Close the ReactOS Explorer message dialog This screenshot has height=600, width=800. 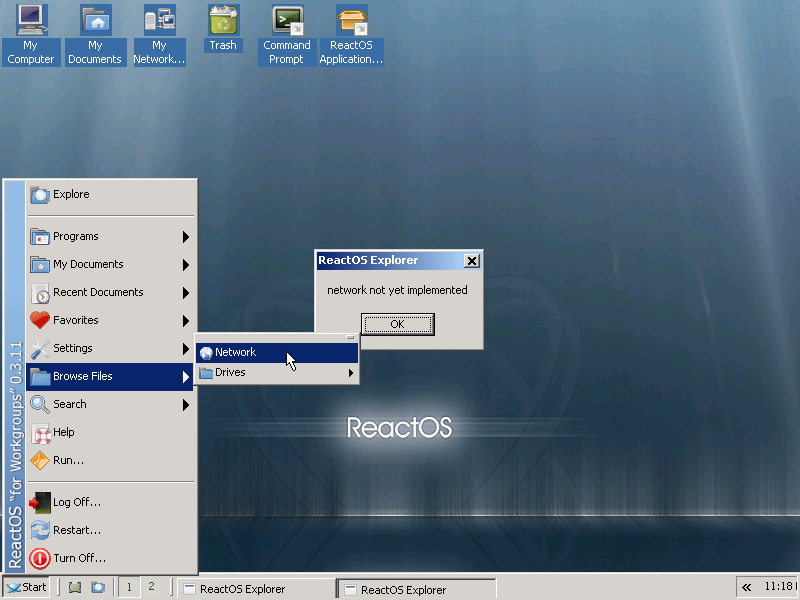point(471,261)
